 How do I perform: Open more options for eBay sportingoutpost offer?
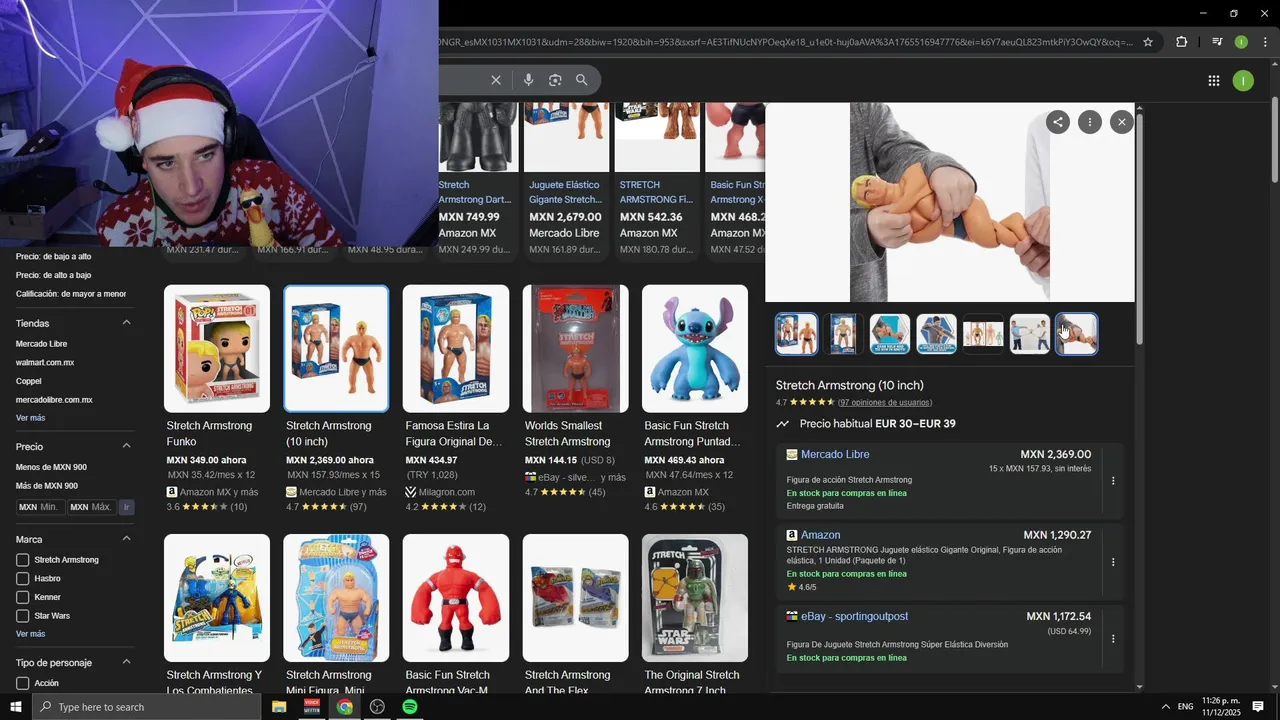tap(1113, 639)
